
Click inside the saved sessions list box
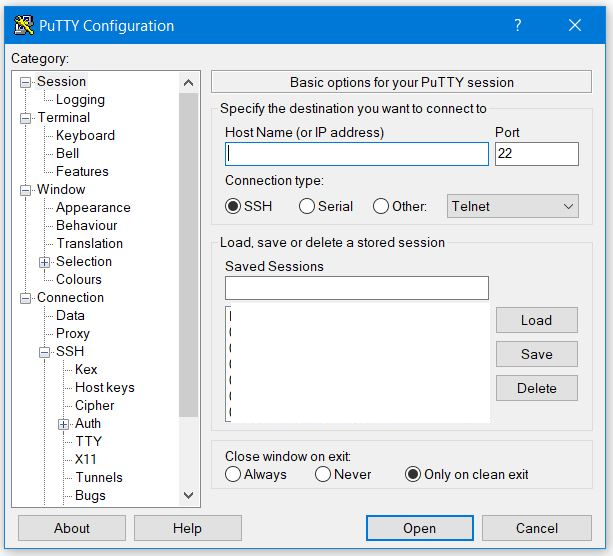point(357,364)
